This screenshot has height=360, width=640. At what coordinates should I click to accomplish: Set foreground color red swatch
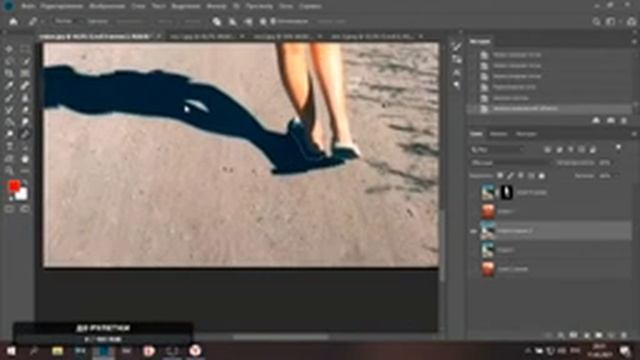click(14, 187)
